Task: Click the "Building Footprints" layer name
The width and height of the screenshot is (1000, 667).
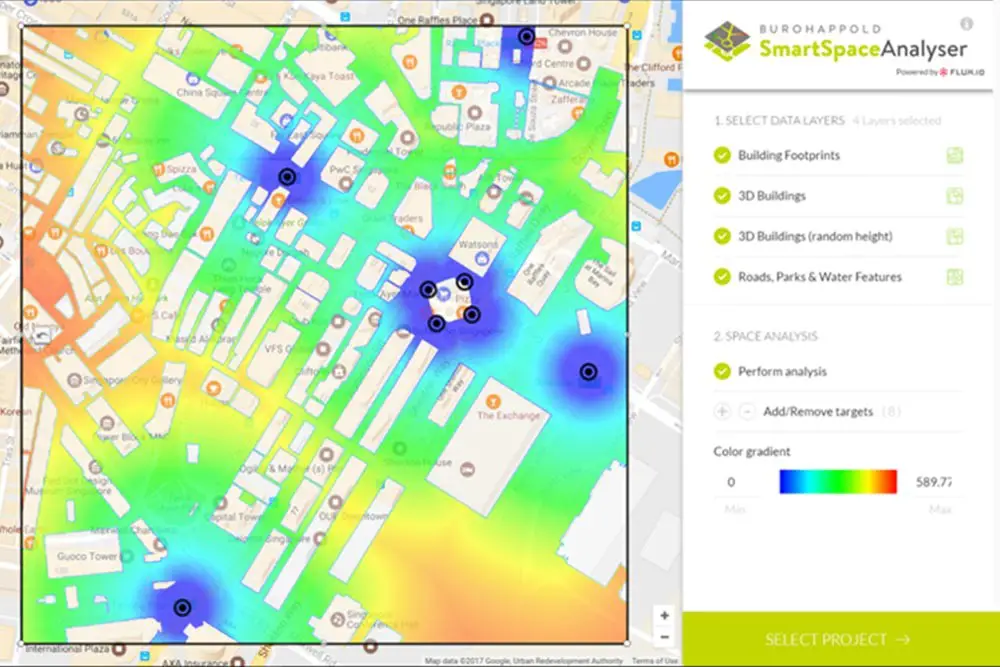Action: coord(789,156)
